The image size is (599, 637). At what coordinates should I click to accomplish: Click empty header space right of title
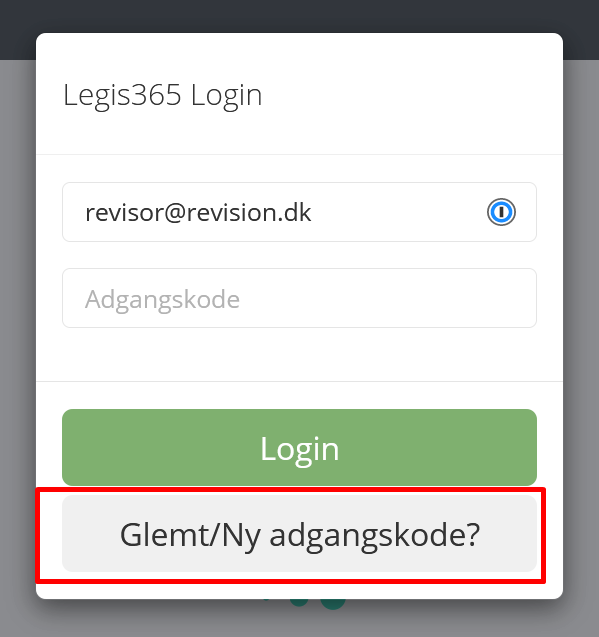pos(410,94)
